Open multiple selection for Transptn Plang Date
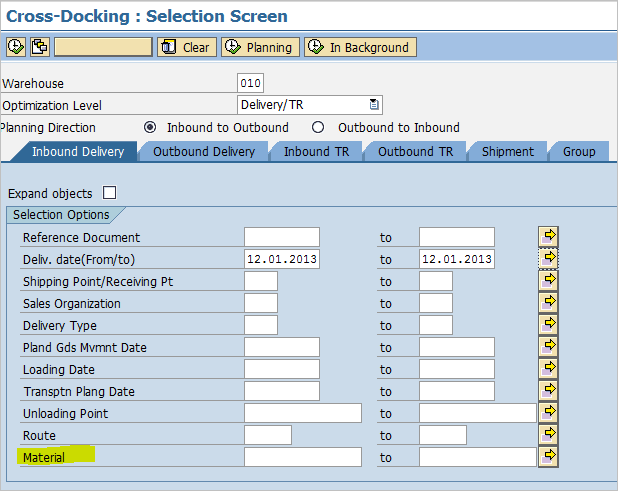The image size is (618, 491). pos(548,391)
